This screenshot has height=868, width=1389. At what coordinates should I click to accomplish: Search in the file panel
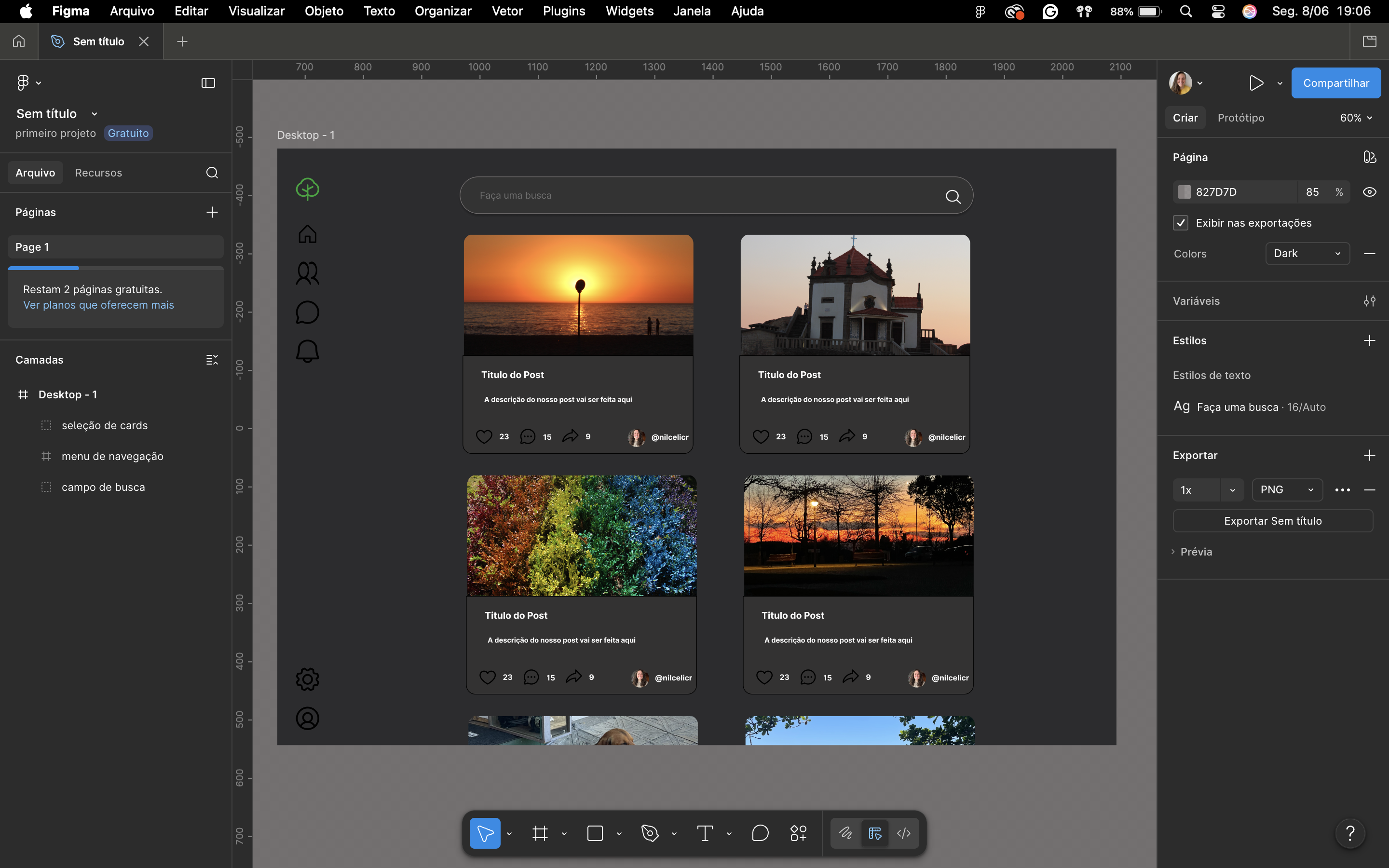(212, 173)
